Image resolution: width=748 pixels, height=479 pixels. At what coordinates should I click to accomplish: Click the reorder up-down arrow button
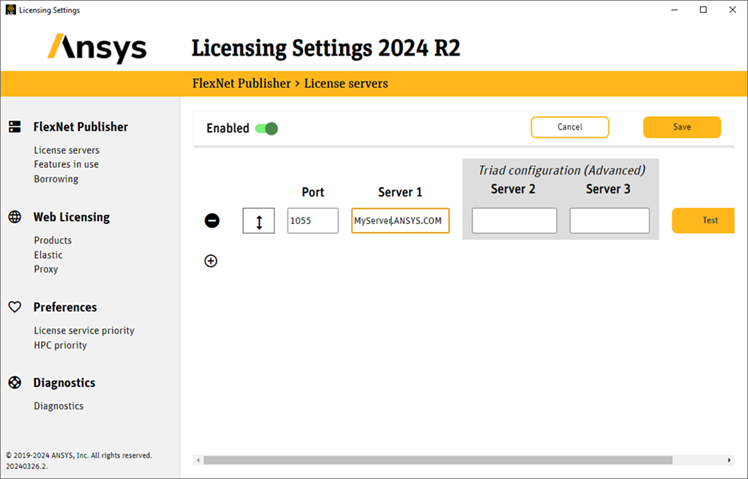258,221
